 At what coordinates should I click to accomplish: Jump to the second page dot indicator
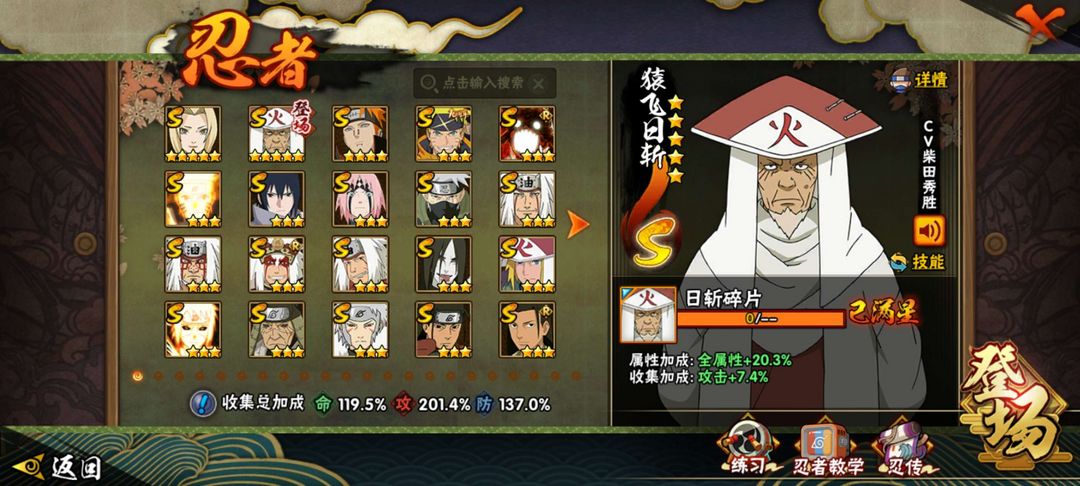pyautogui.click(x=158, y=376)
